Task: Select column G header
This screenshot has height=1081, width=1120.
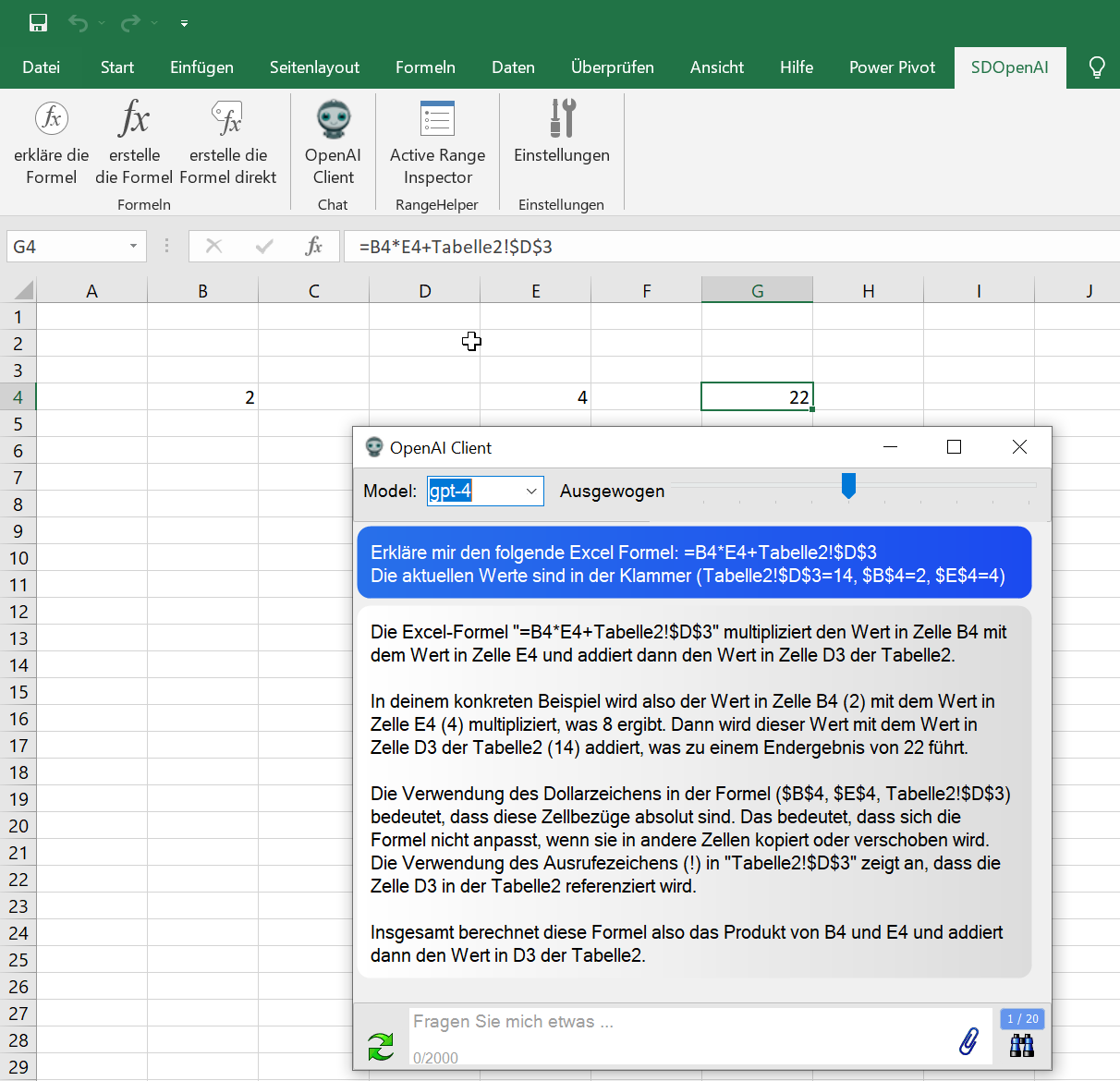Action: click(x=757, y=291)
